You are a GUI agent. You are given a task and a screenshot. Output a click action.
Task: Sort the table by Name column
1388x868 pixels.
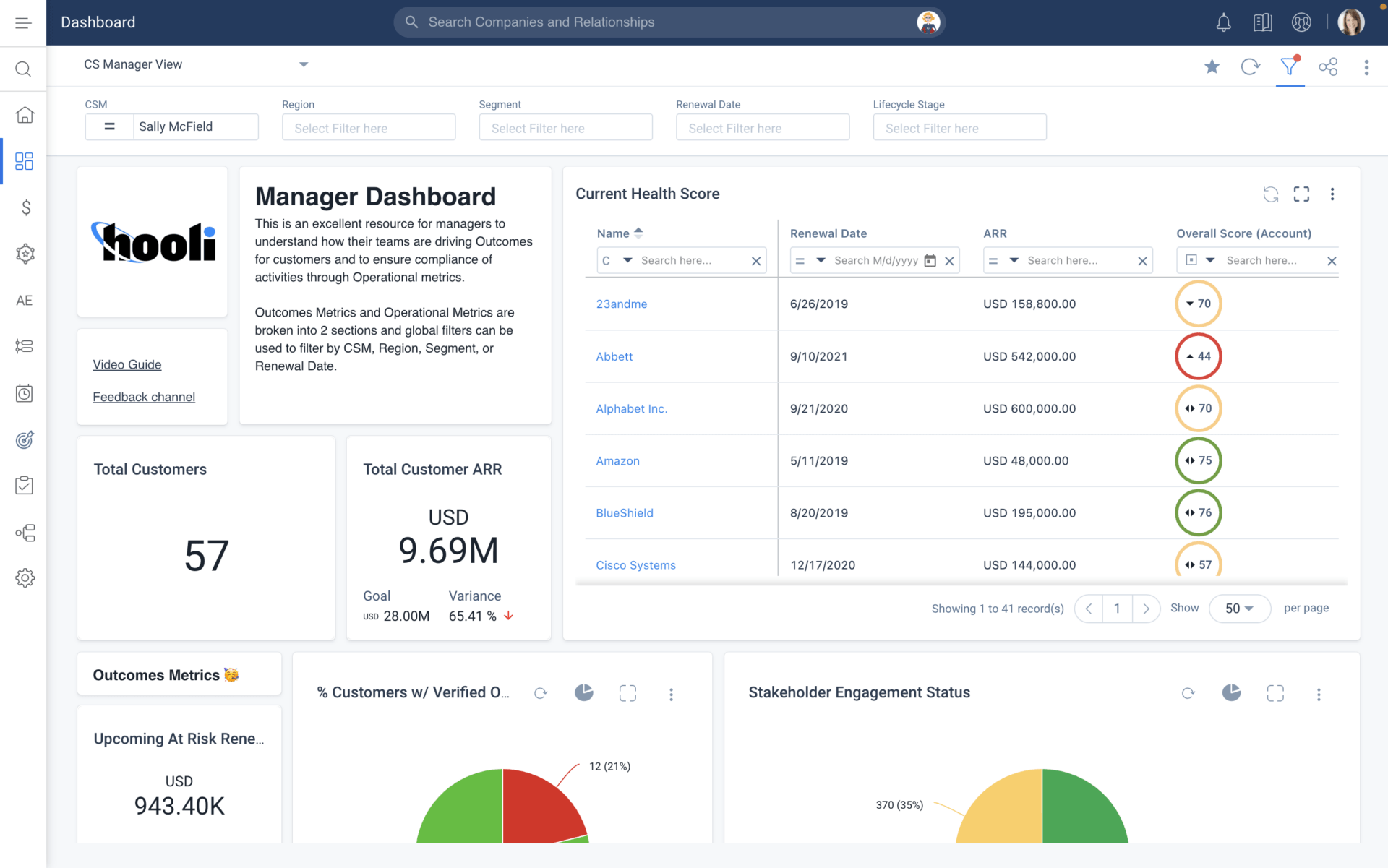click(638, 233)
